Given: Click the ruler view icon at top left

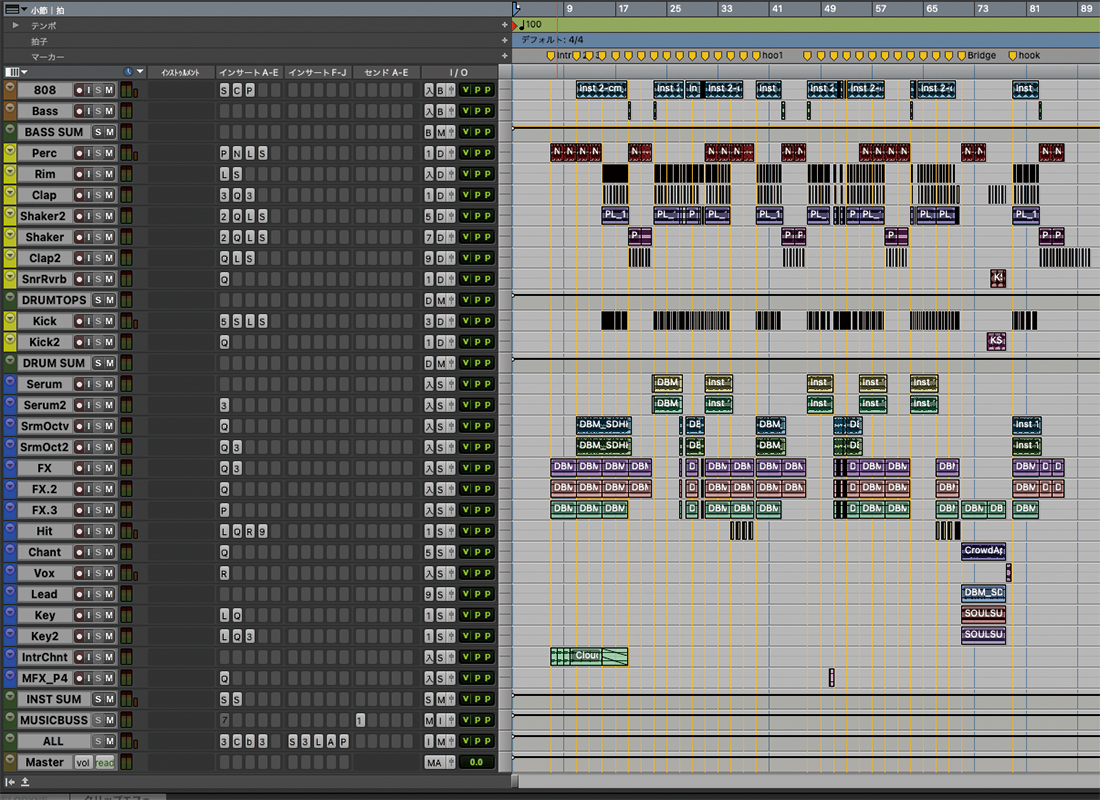Looking at the screenshot, I should [x=12, y=9].
